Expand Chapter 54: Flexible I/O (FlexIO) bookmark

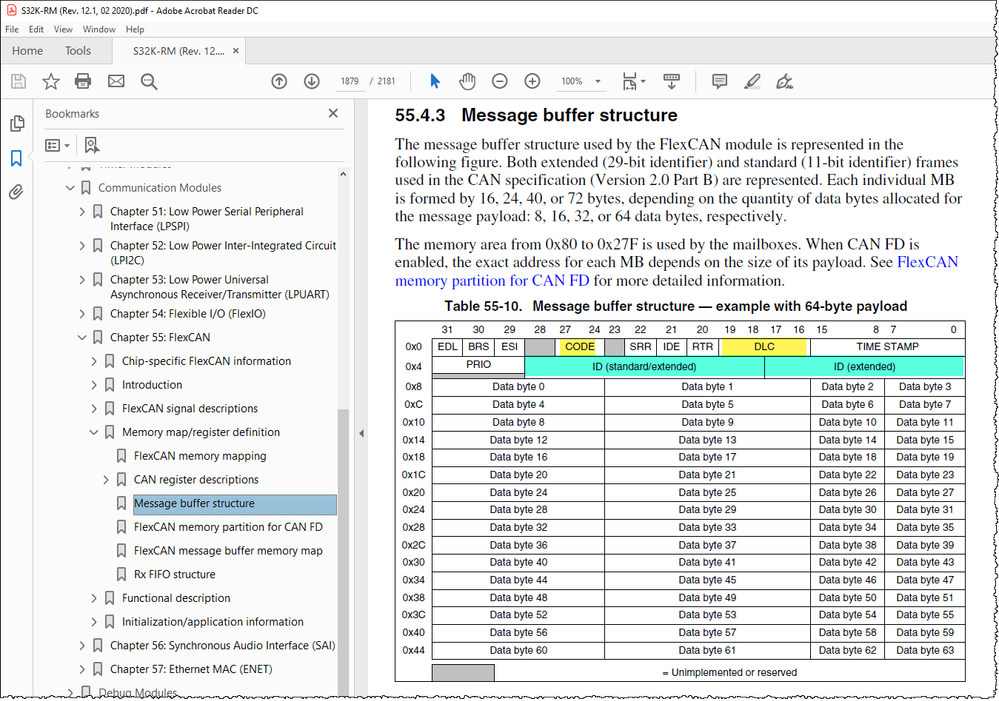(x=81, y=313)
